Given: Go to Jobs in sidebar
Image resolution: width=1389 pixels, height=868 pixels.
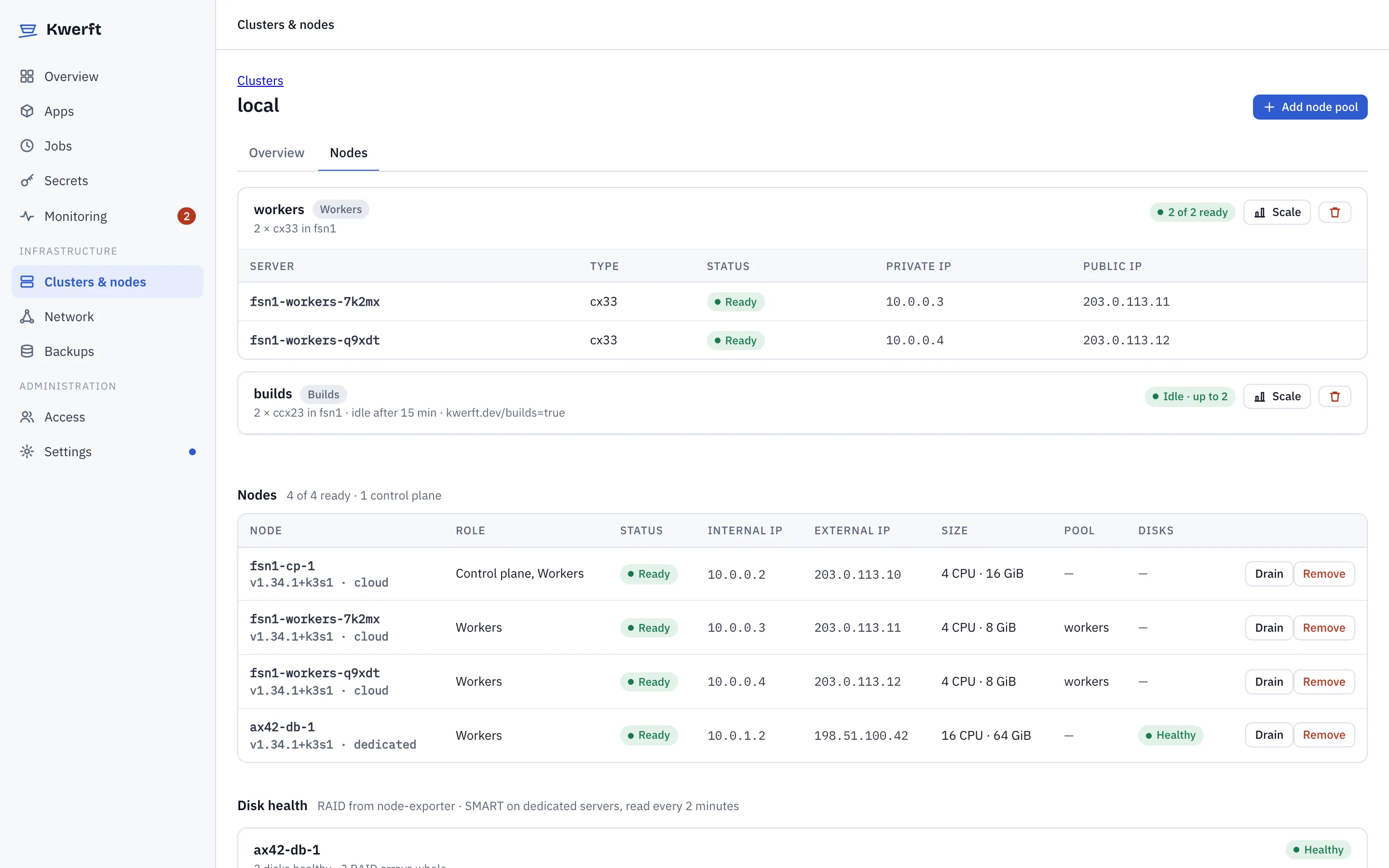Looking at the screenshot, I should 108,146.
